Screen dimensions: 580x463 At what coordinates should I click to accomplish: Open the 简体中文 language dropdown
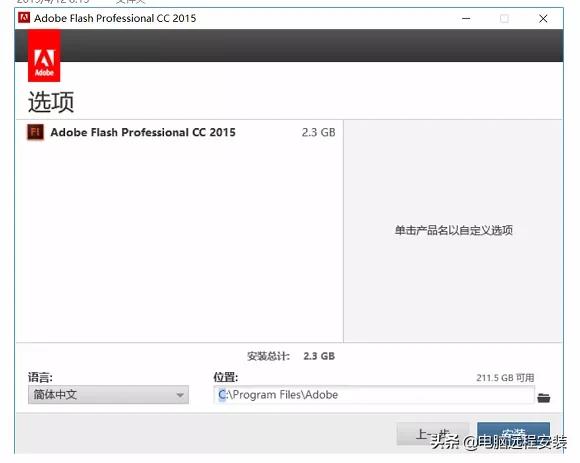pos(108,395)
